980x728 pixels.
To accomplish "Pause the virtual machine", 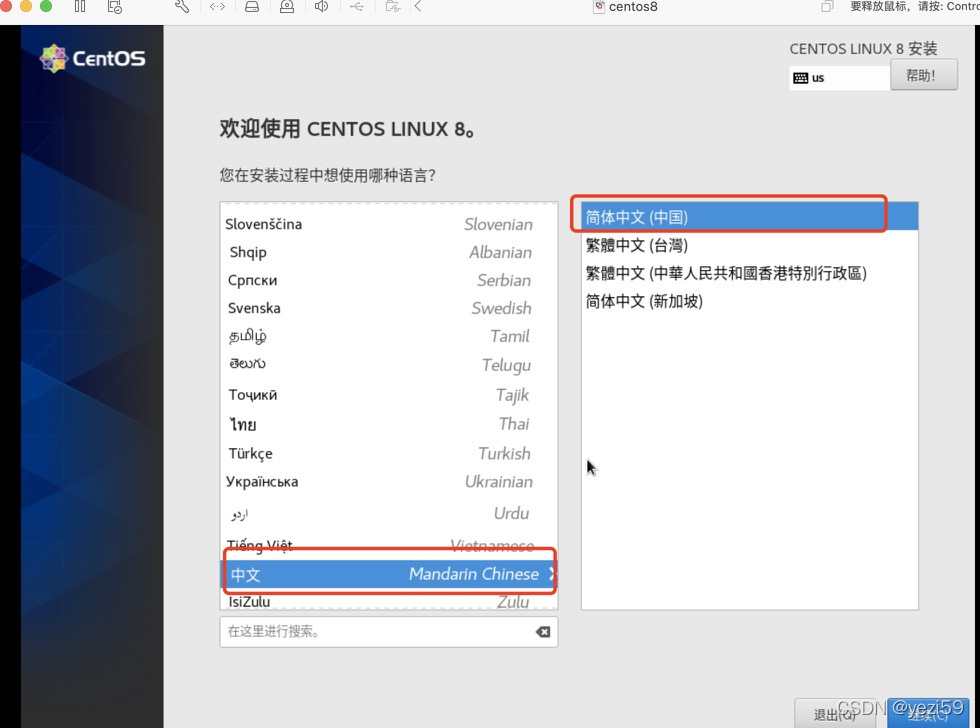I will tap(80, 7).
